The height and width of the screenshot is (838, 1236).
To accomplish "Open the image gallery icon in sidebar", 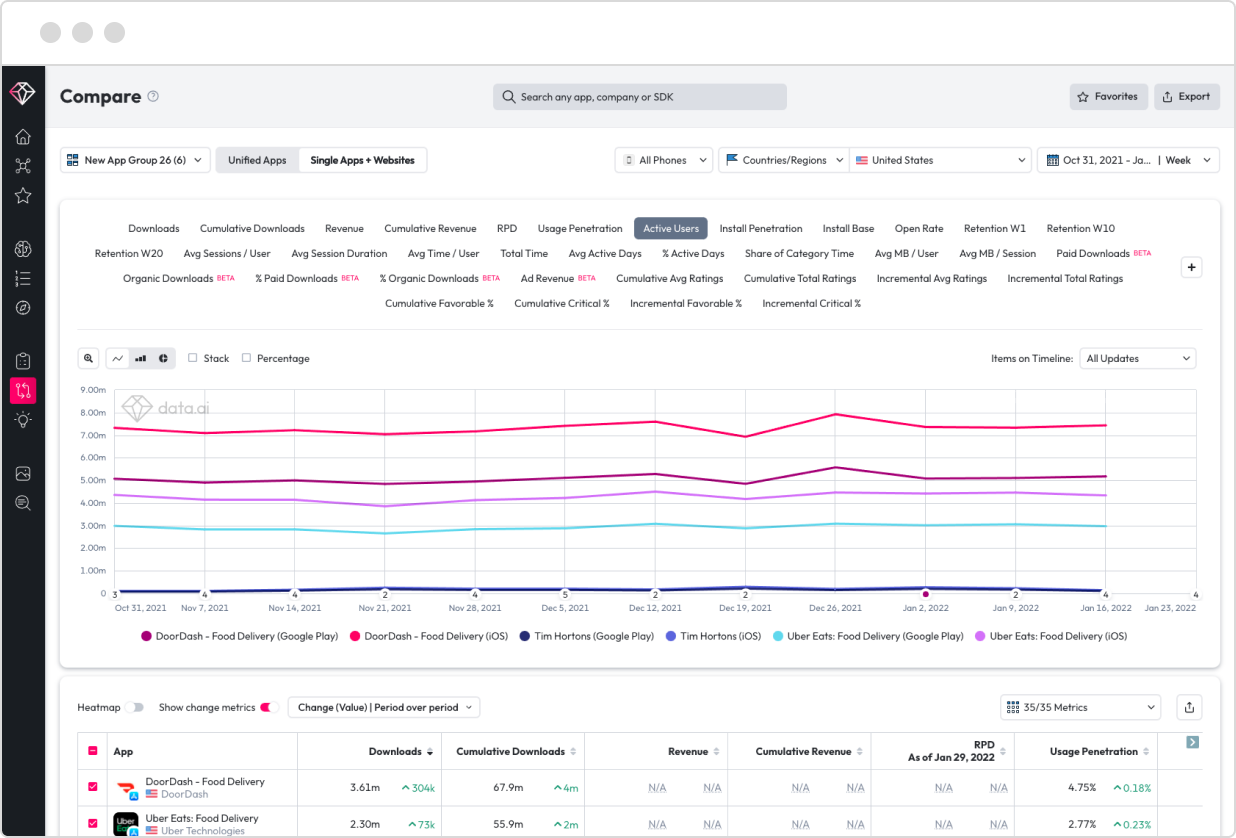I will (x=22, y=473).
